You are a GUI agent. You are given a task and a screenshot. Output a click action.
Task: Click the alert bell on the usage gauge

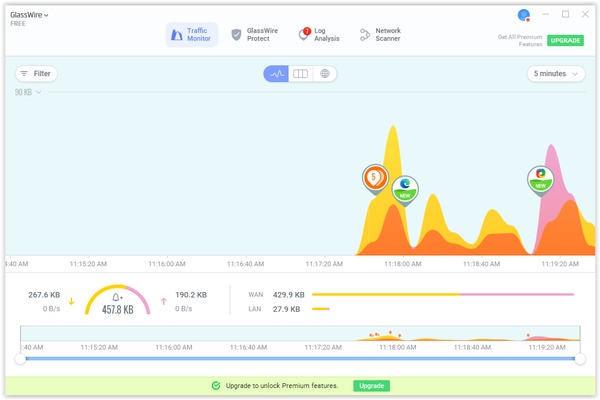coord(118,298)
